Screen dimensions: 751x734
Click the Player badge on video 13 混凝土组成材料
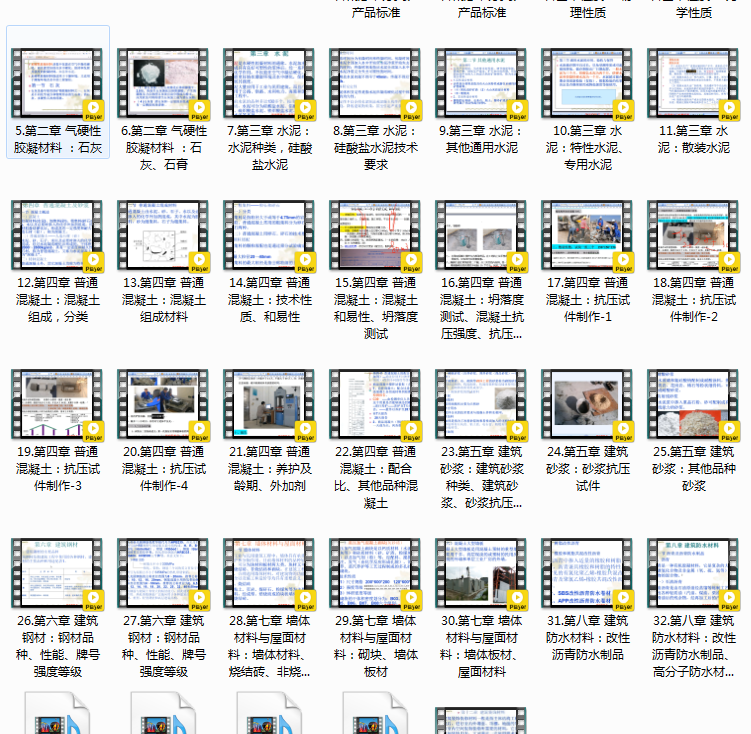[x=199, y=262]
